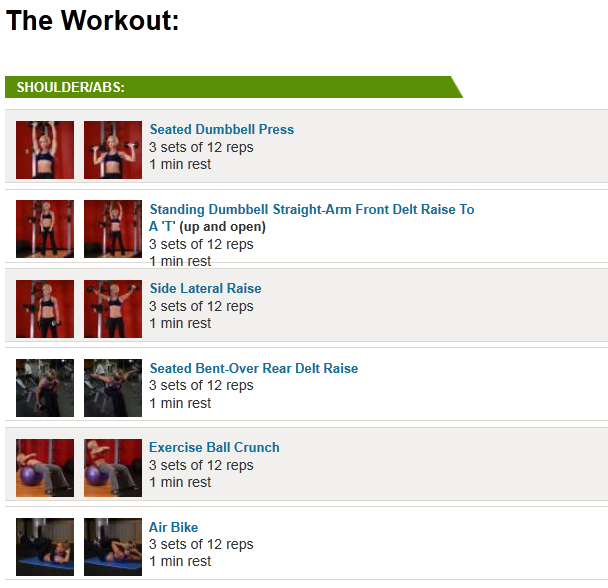This screenshot has width=608, height=588.
Task: Click first Side Lateral Raise photo
Action: pos(45,309)
